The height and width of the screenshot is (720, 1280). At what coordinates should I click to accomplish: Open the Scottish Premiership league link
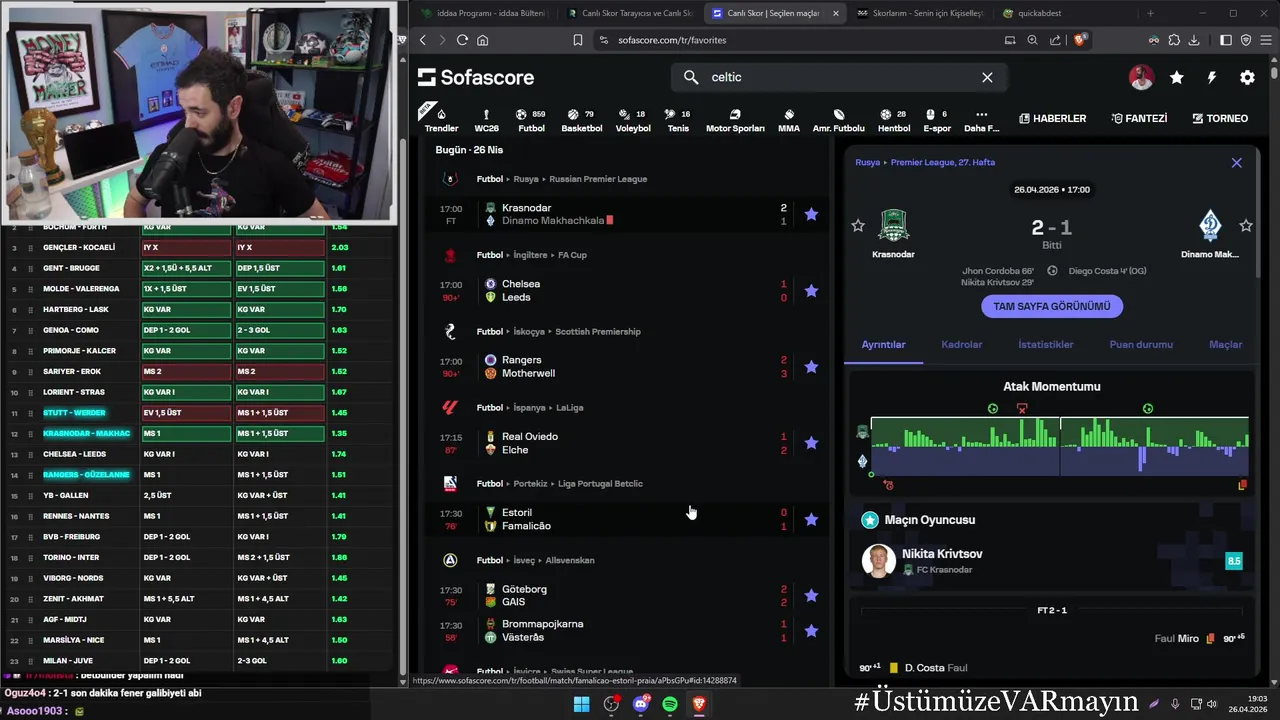tap(598, 331)
